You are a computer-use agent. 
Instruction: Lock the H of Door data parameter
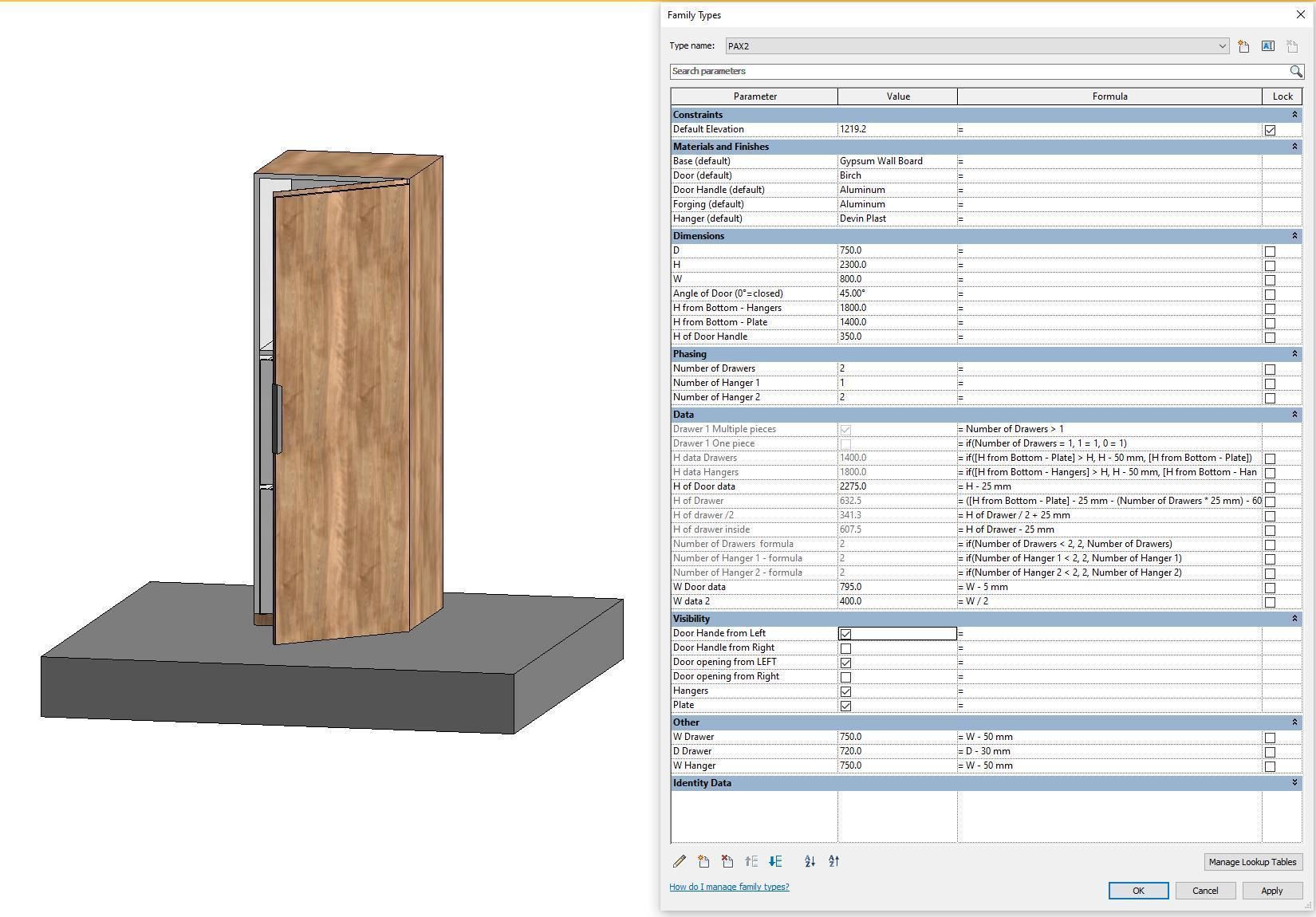coord(1270,487)
